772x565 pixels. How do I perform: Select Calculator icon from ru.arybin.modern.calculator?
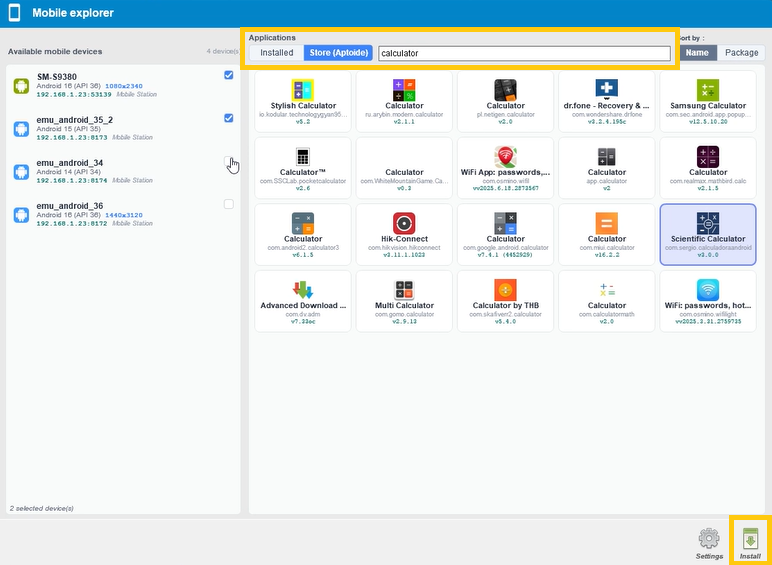click(x=404, y=90)
